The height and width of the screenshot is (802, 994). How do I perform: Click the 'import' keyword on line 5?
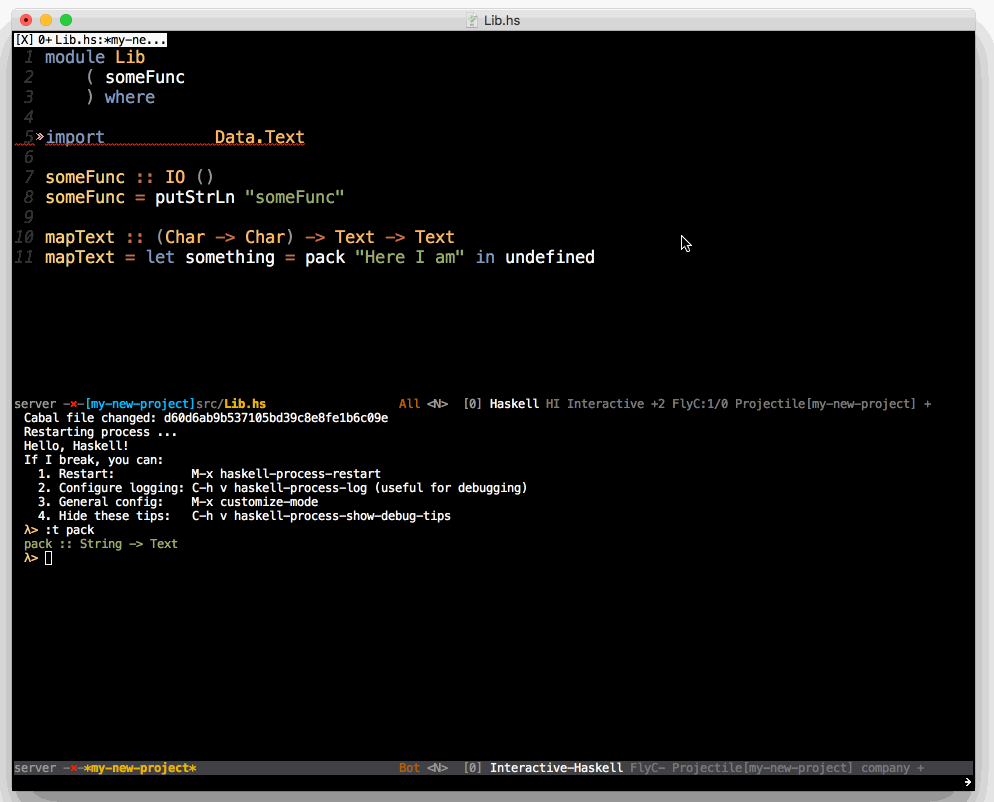75,137
